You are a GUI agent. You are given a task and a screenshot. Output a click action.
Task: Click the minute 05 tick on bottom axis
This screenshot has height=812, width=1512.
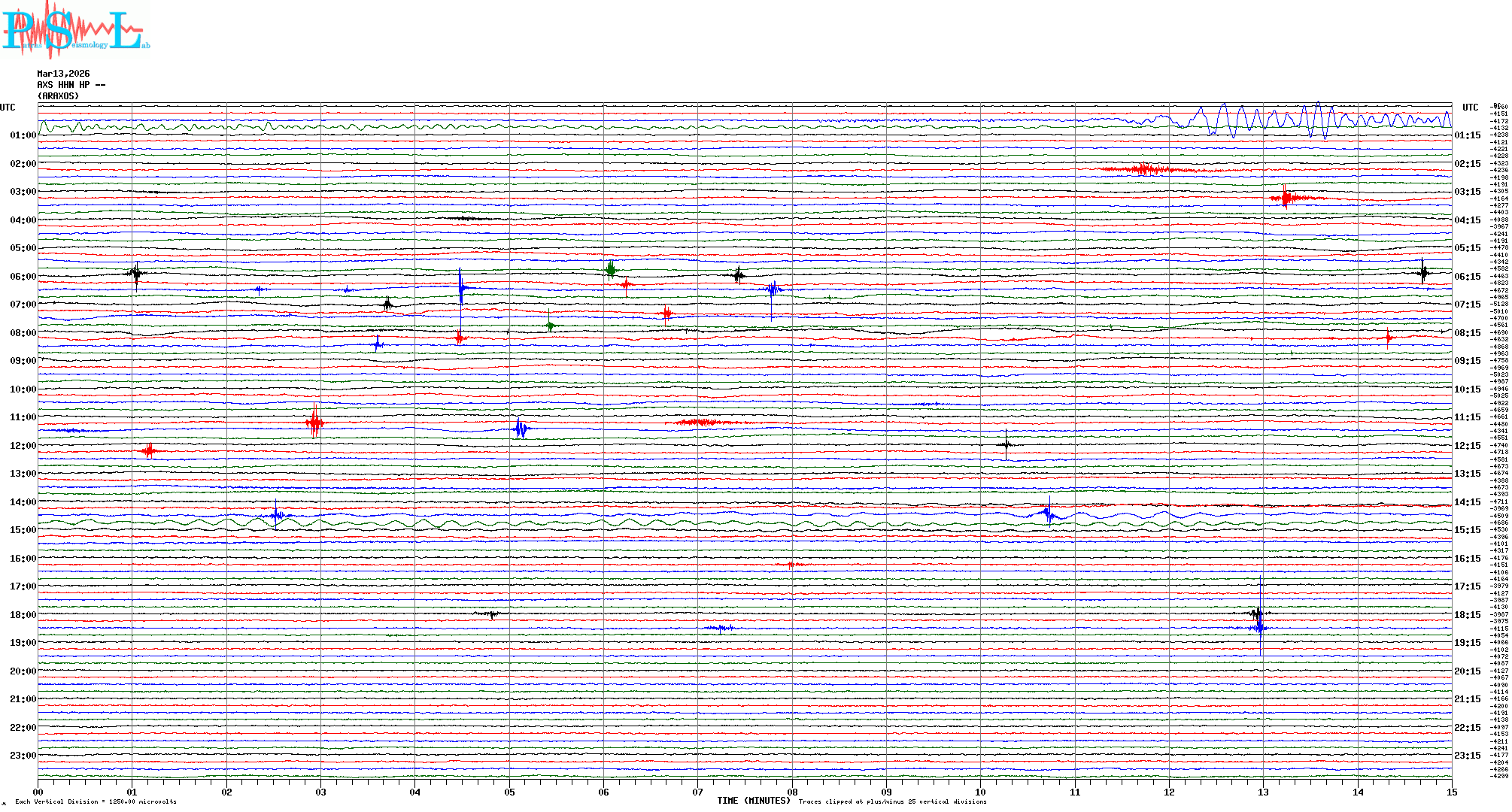tap(509, 792)
